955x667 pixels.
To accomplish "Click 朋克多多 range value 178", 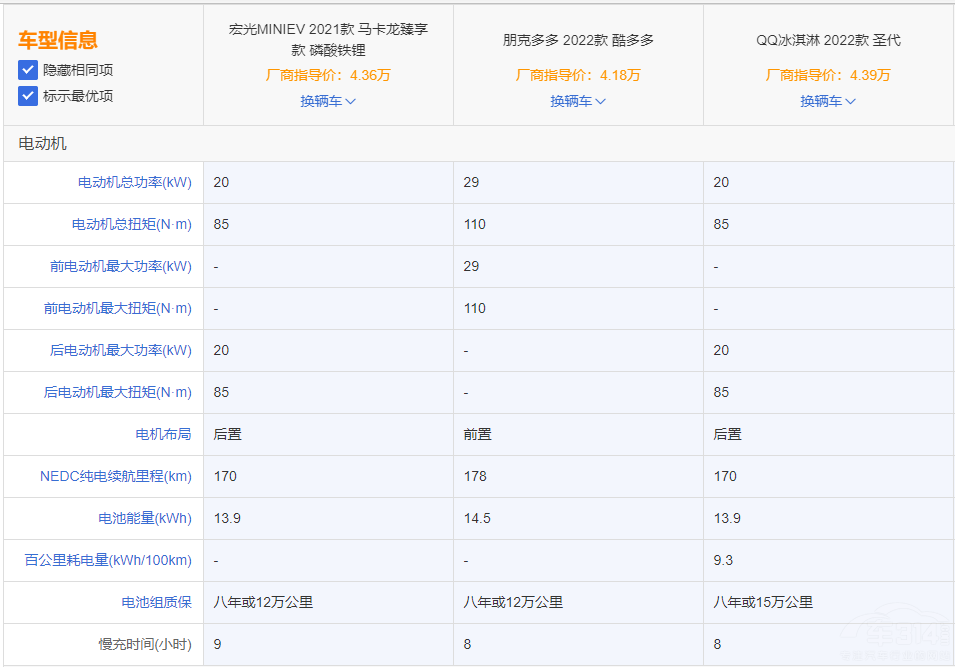I will [x=475, y=476].
